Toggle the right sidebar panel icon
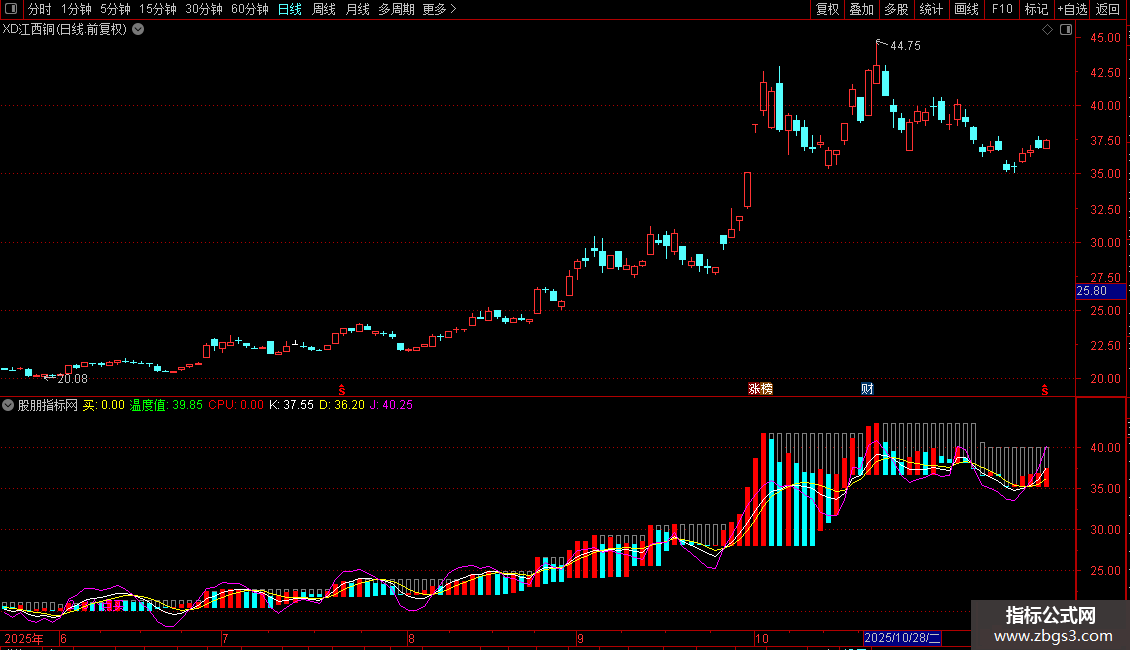Image resolution: width=1130 pixels, height=650 pixels. (x=1066, y=30)
